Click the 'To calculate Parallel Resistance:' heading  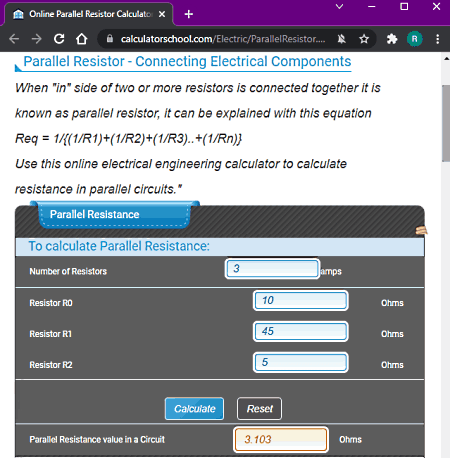click(x=119, y=246)
